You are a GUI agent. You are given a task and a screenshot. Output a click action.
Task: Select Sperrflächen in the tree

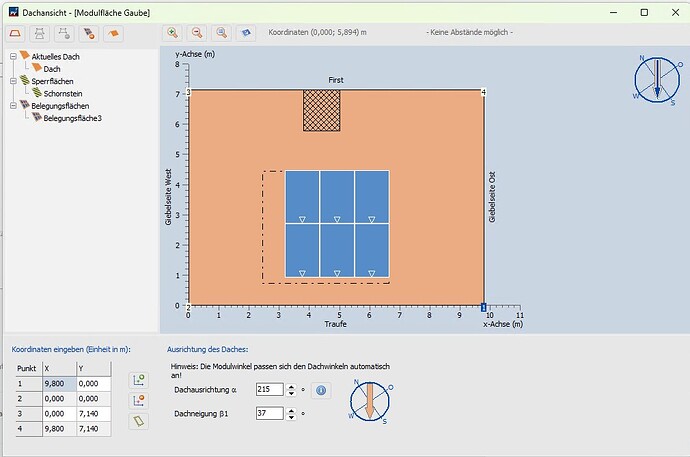click(52, 81)
